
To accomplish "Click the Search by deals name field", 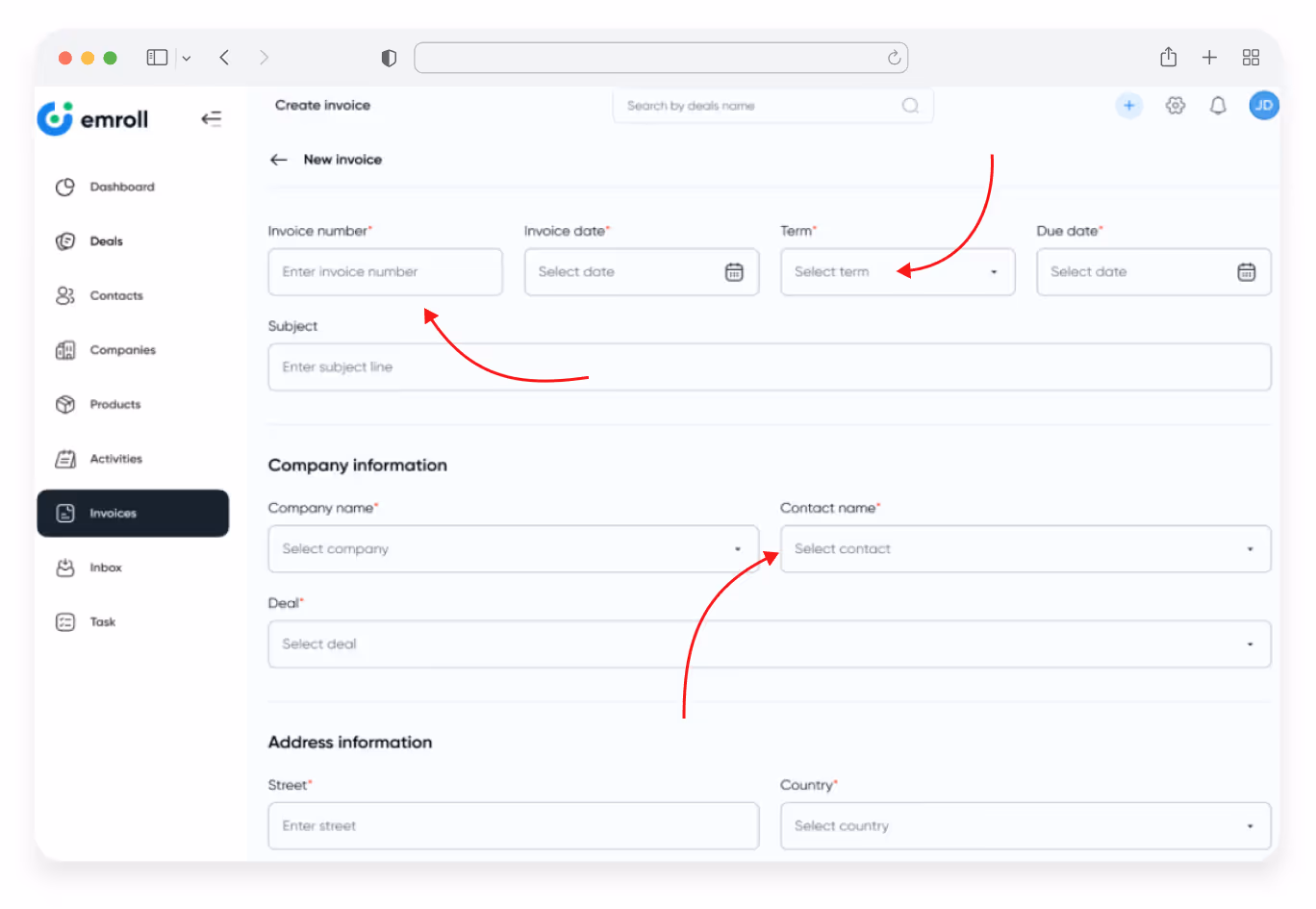I will pos(772,106).
